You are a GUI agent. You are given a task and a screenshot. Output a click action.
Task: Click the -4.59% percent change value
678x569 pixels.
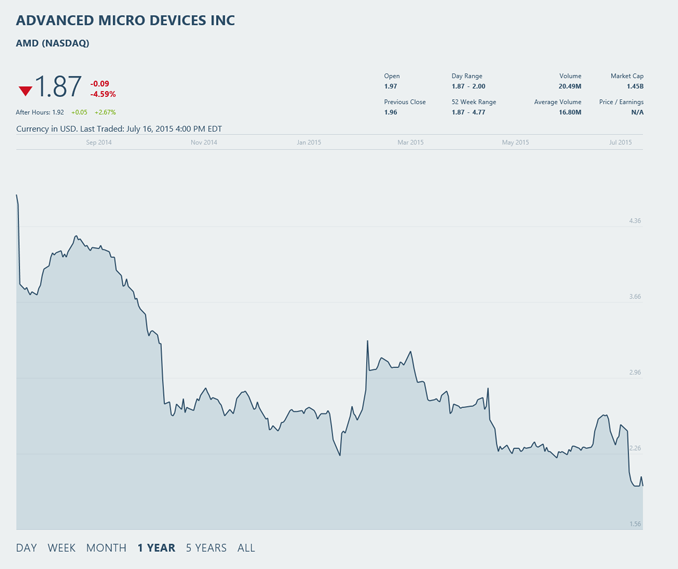[103, 94]
